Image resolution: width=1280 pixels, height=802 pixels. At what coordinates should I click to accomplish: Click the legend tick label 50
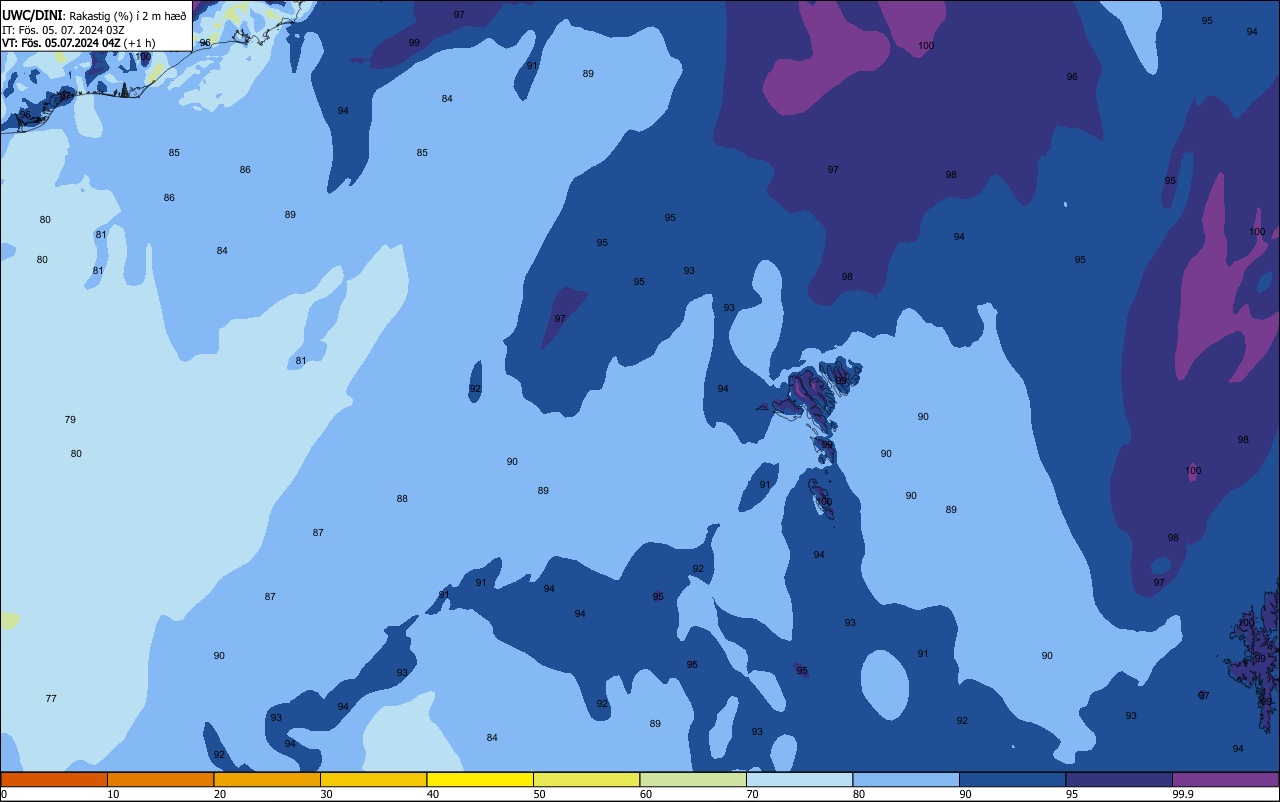tap(539, 794)
